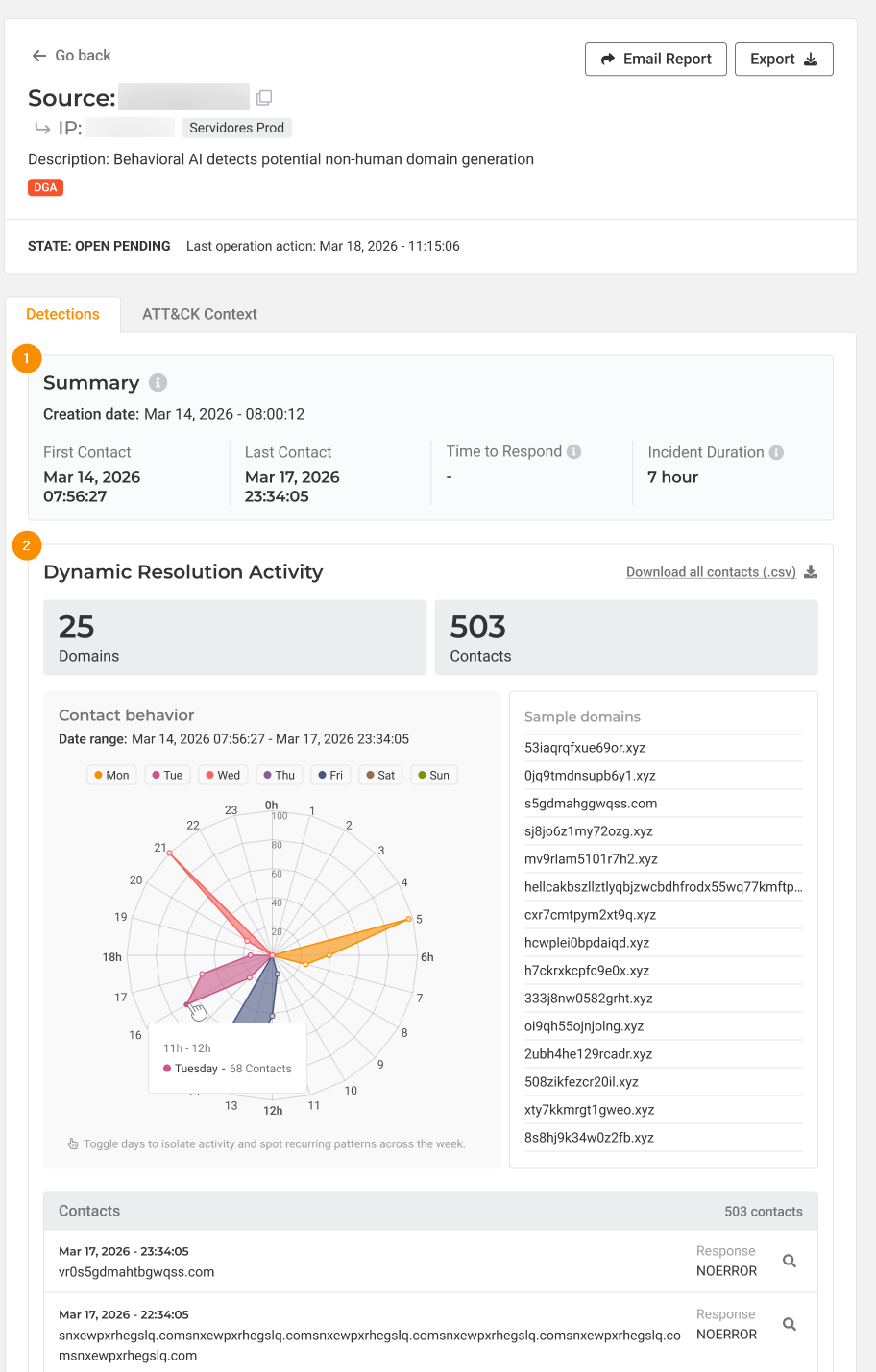Click Incident Duration info icon

coord(776,452)
